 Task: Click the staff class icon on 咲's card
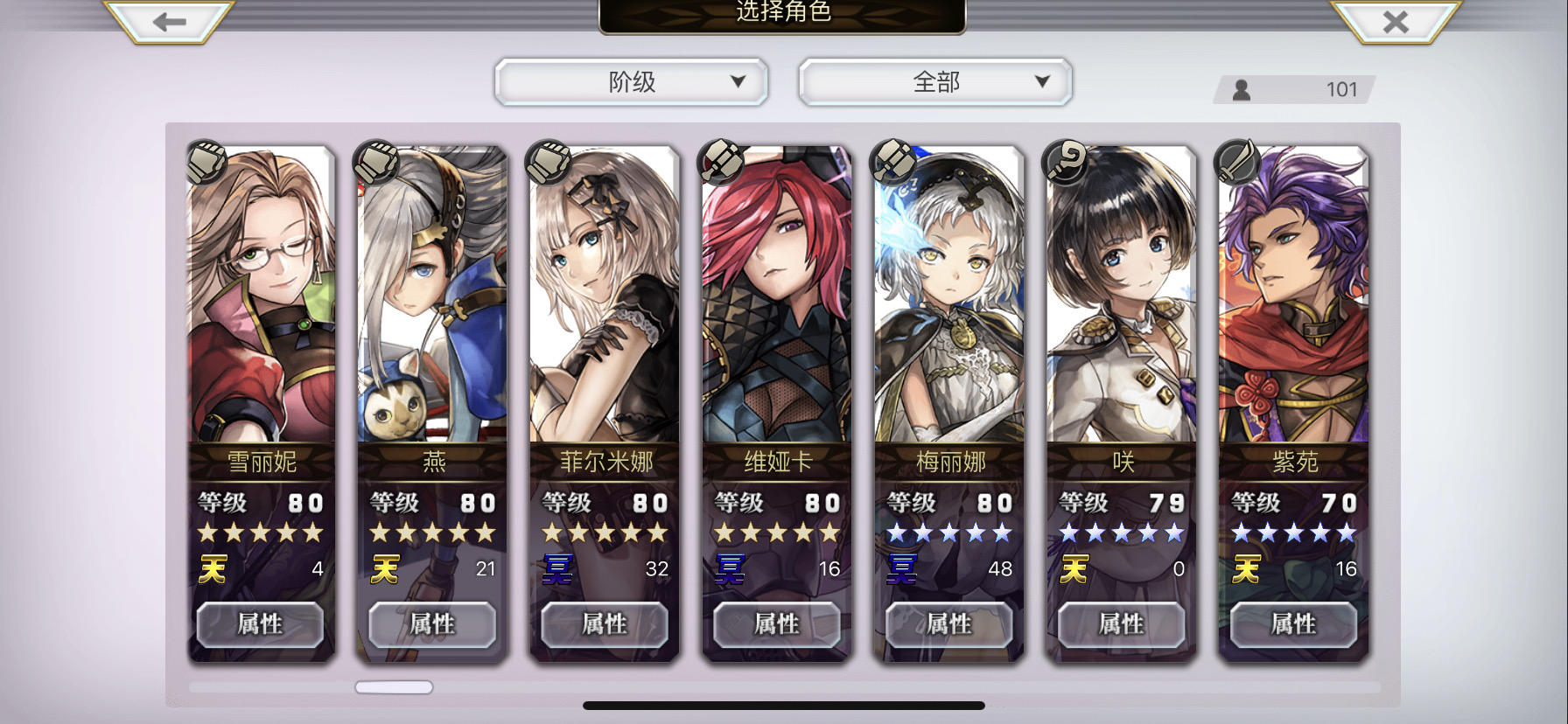click(1066, 162)
